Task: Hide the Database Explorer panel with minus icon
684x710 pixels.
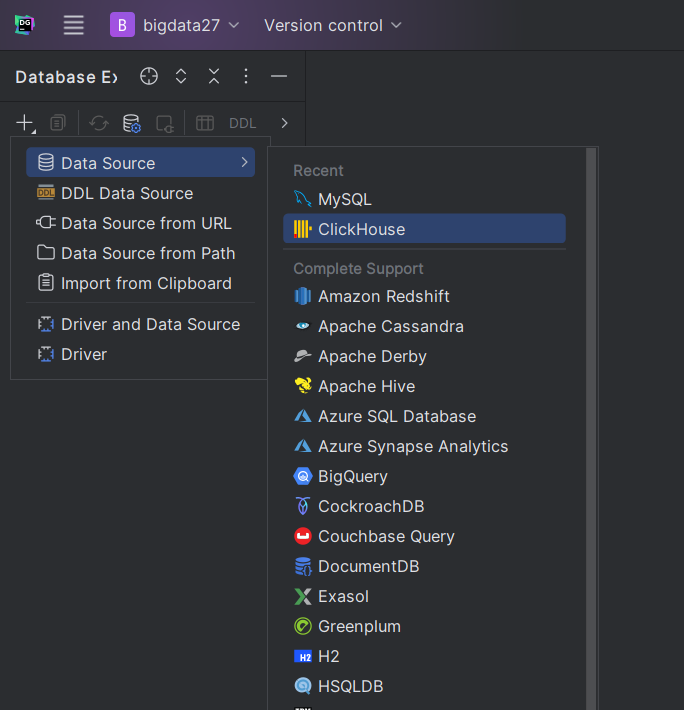Action: 279,77
